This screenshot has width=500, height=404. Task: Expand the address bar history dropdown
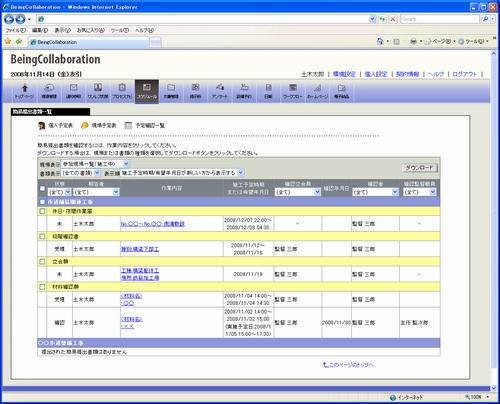[x=372, y=19]
